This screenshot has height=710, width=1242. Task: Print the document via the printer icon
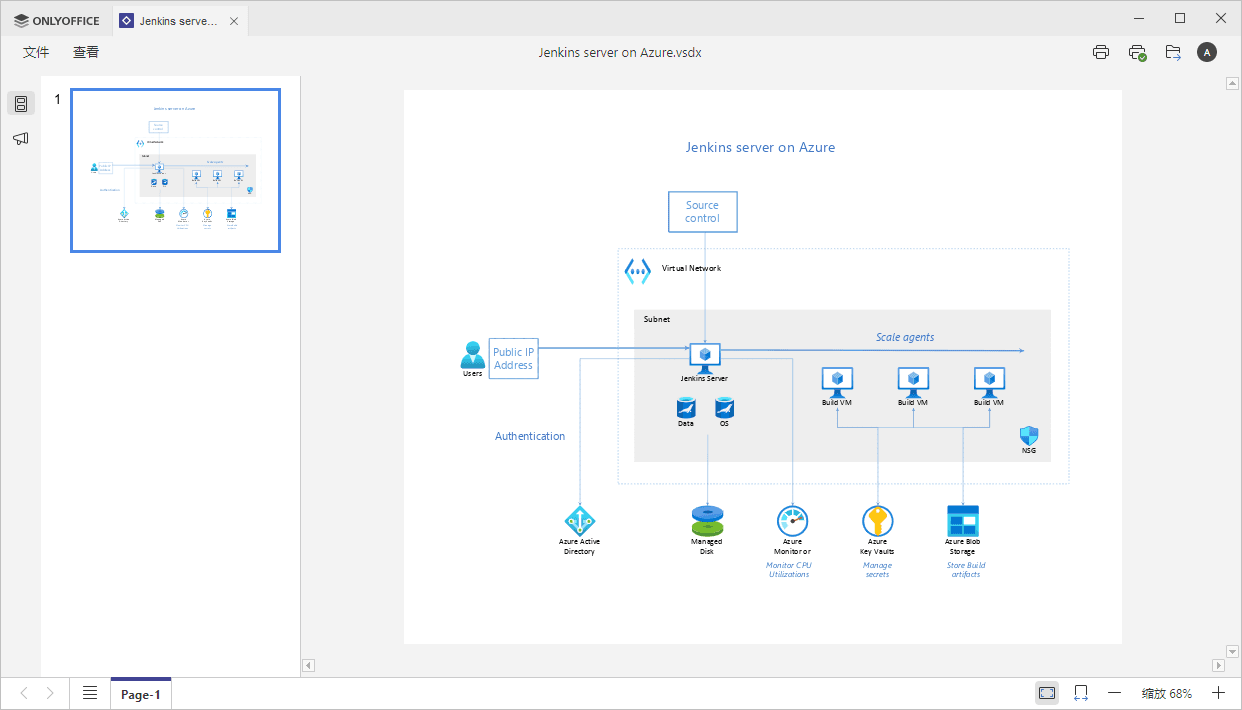[1101, 52]
